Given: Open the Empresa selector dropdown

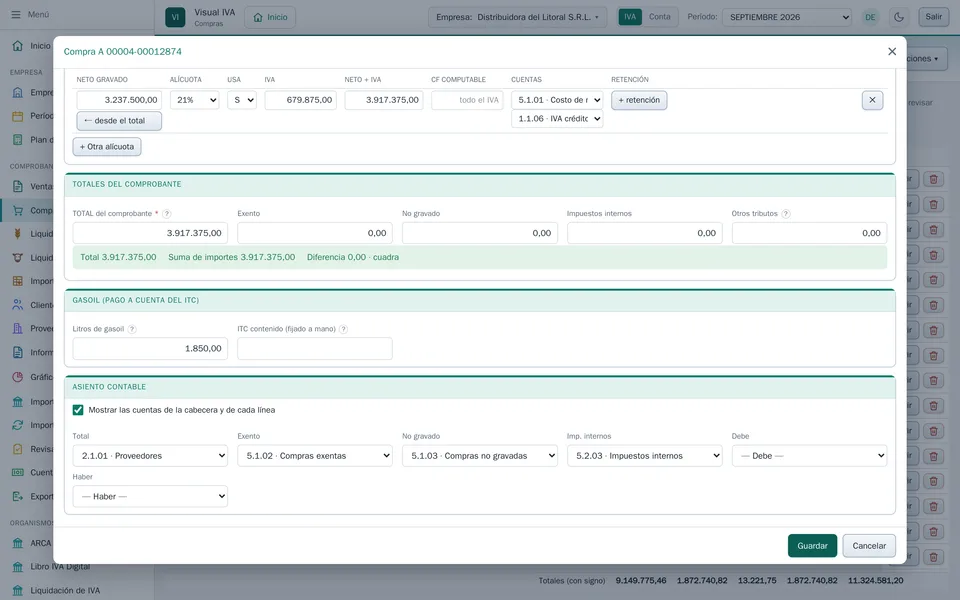Looking at the screenshot, I should 517,17.
